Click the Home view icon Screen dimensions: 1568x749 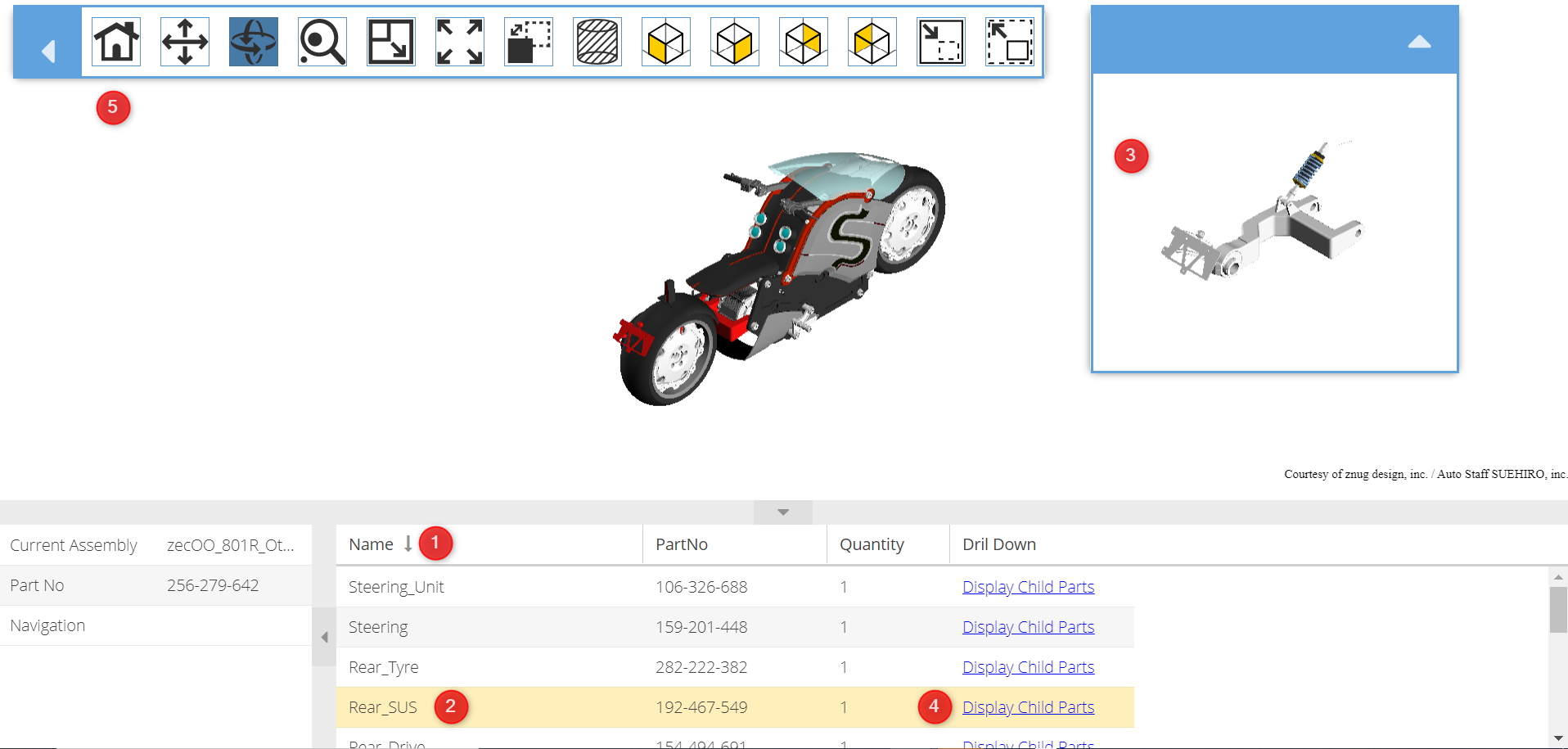116,42
